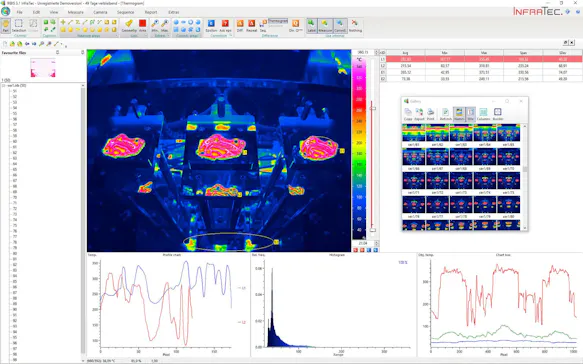583x364 pixels.
Task: Toggle the Measure use-selection button
Action: (325, 26)
